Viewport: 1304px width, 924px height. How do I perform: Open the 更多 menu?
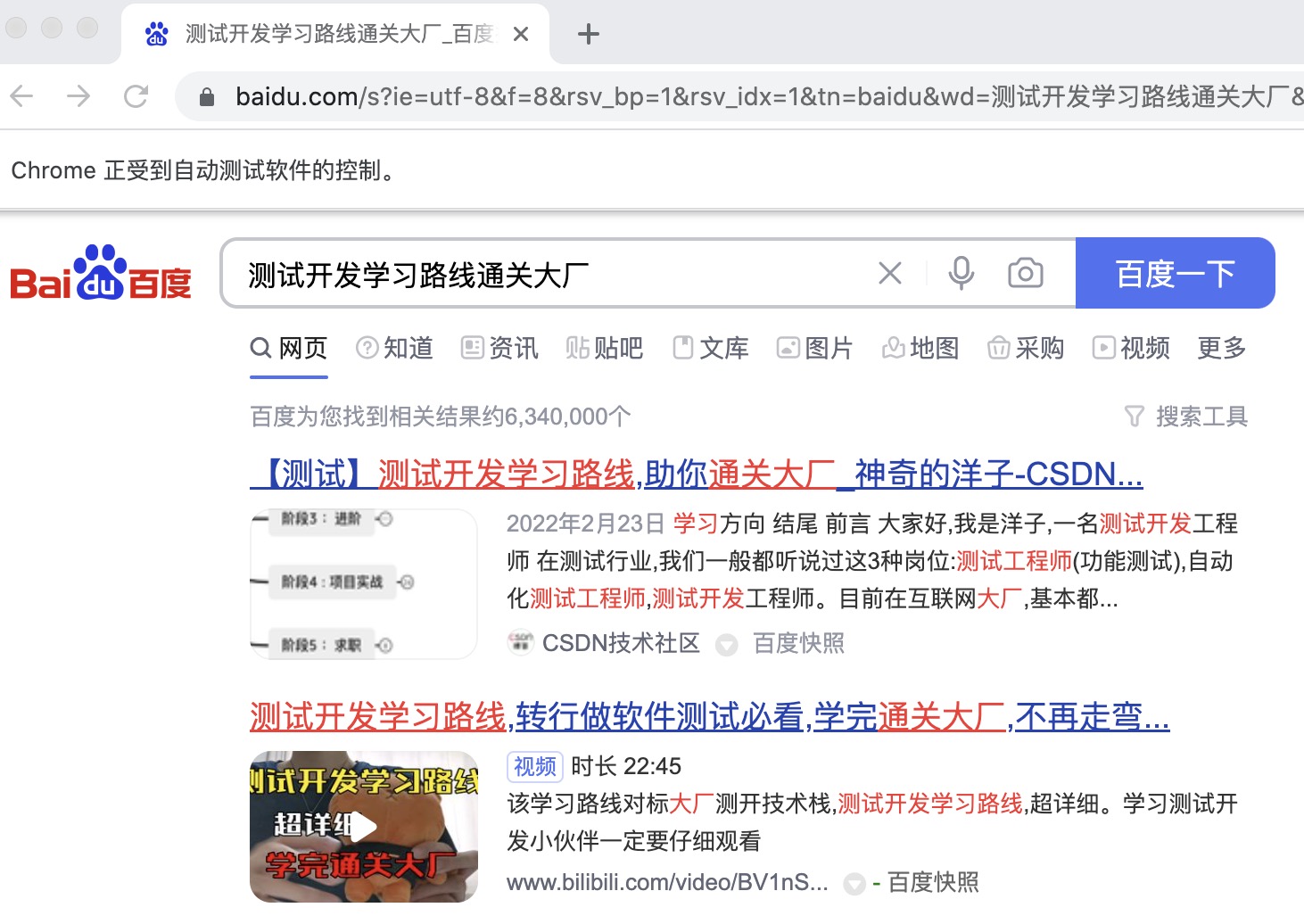[x=1222, y=348]
